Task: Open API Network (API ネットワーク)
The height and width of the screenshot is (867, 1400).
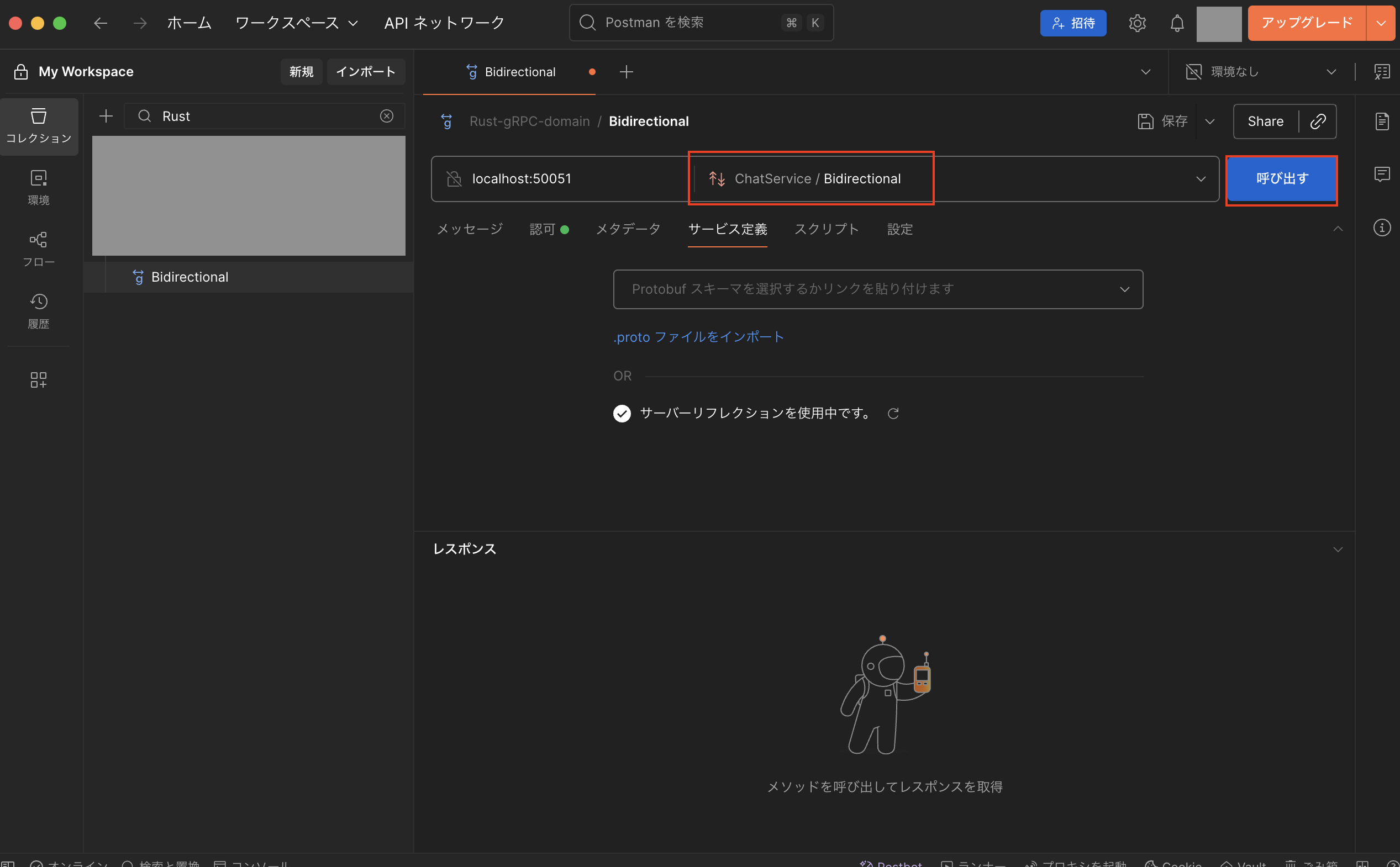Action: coord(444,23)
